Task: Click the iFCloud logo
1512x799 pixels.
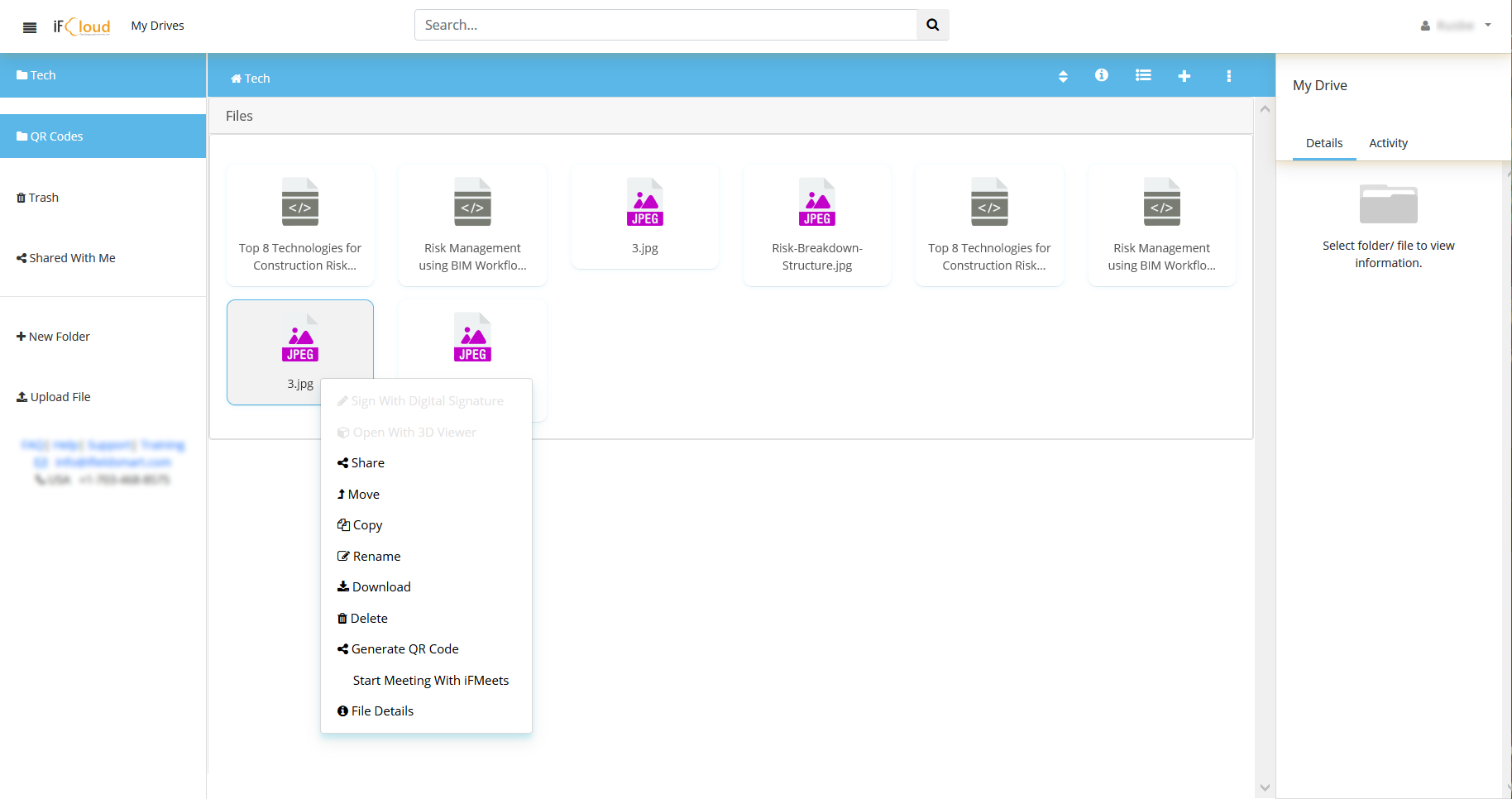Action: click(x=82, y=26)
